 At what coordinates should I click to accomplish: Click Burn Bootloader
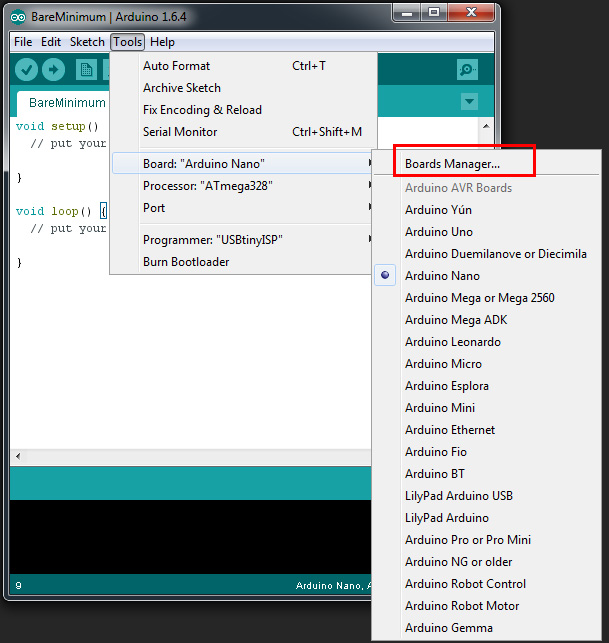tap(186, 262)
